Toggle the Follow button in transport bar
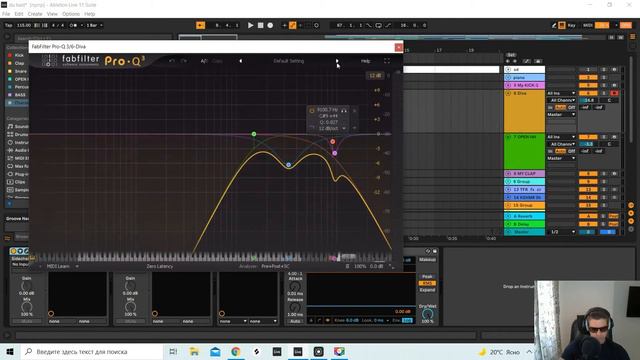 coord(200,25)
